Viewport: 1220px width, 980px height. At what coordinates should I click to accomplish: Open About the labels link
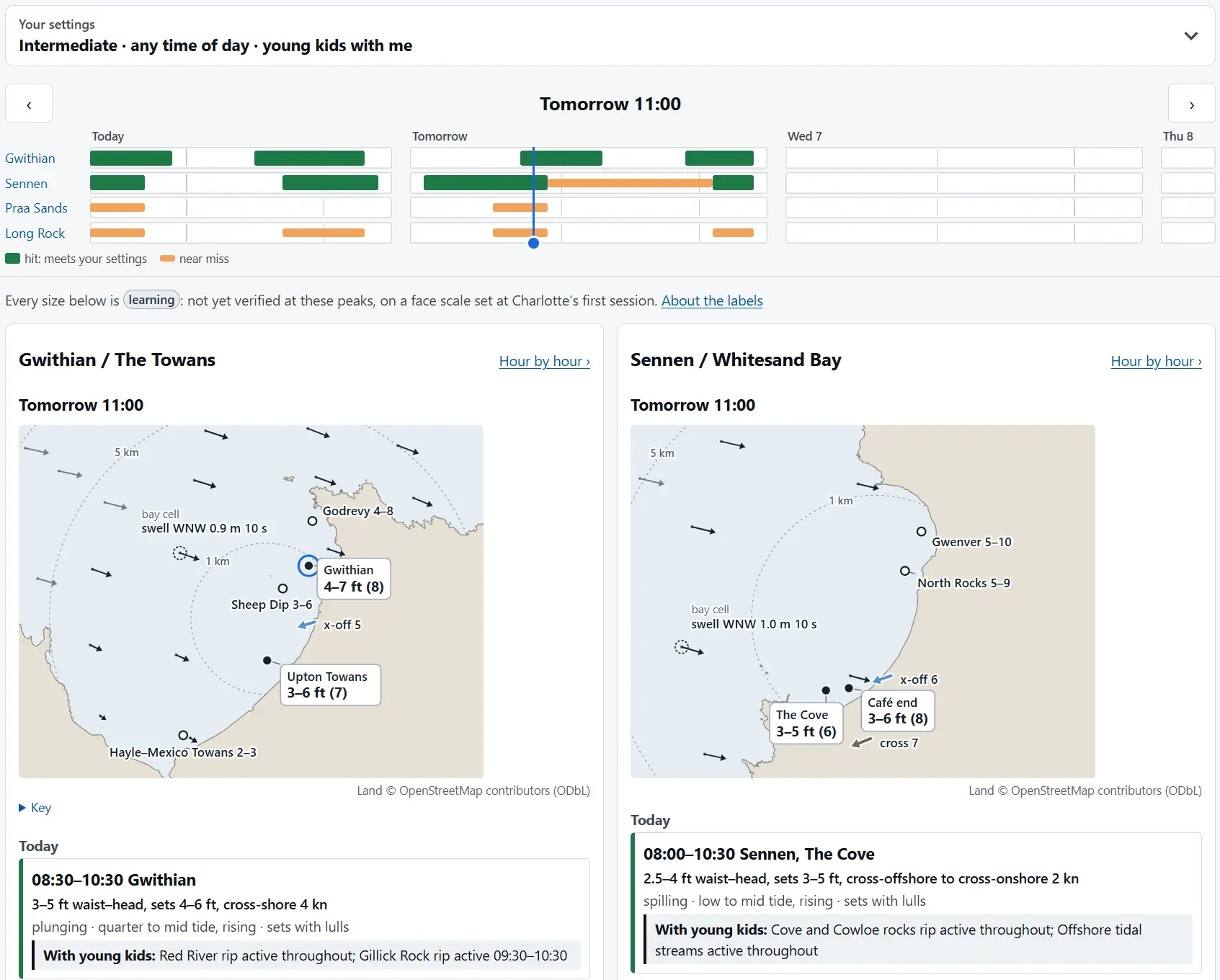[x=712, y=300]
